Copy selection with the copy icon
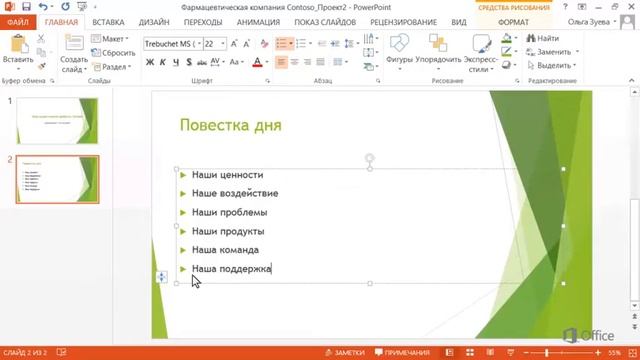This screenshot has height=360, width=640. coord(41,52)
